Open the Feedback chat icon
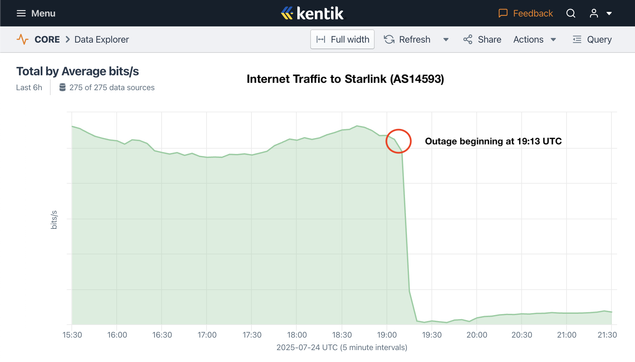The width and height of the screenshot is (635, 362). coord(503,13)
